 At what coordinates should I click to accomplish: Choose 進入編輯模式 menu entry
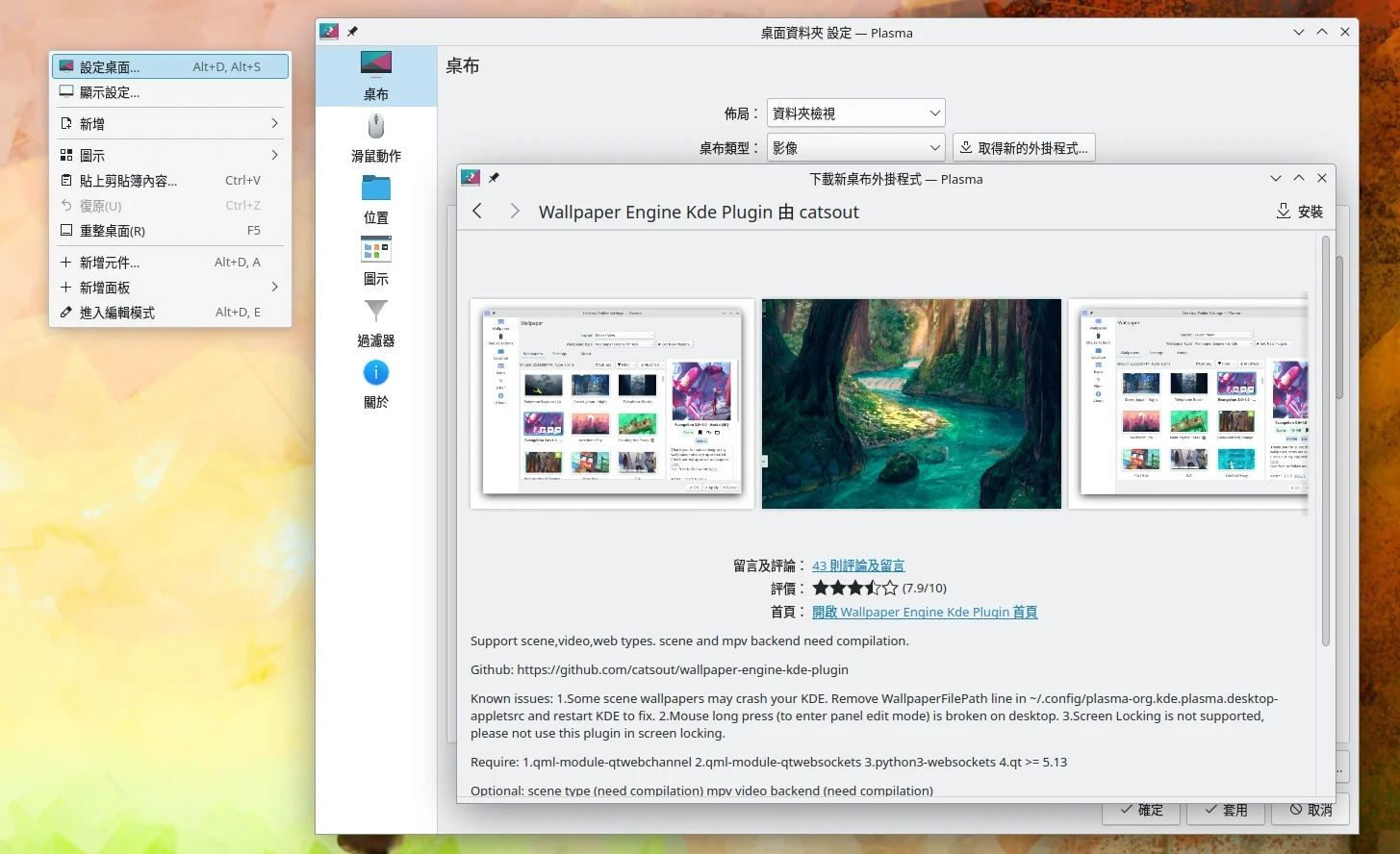170,312
